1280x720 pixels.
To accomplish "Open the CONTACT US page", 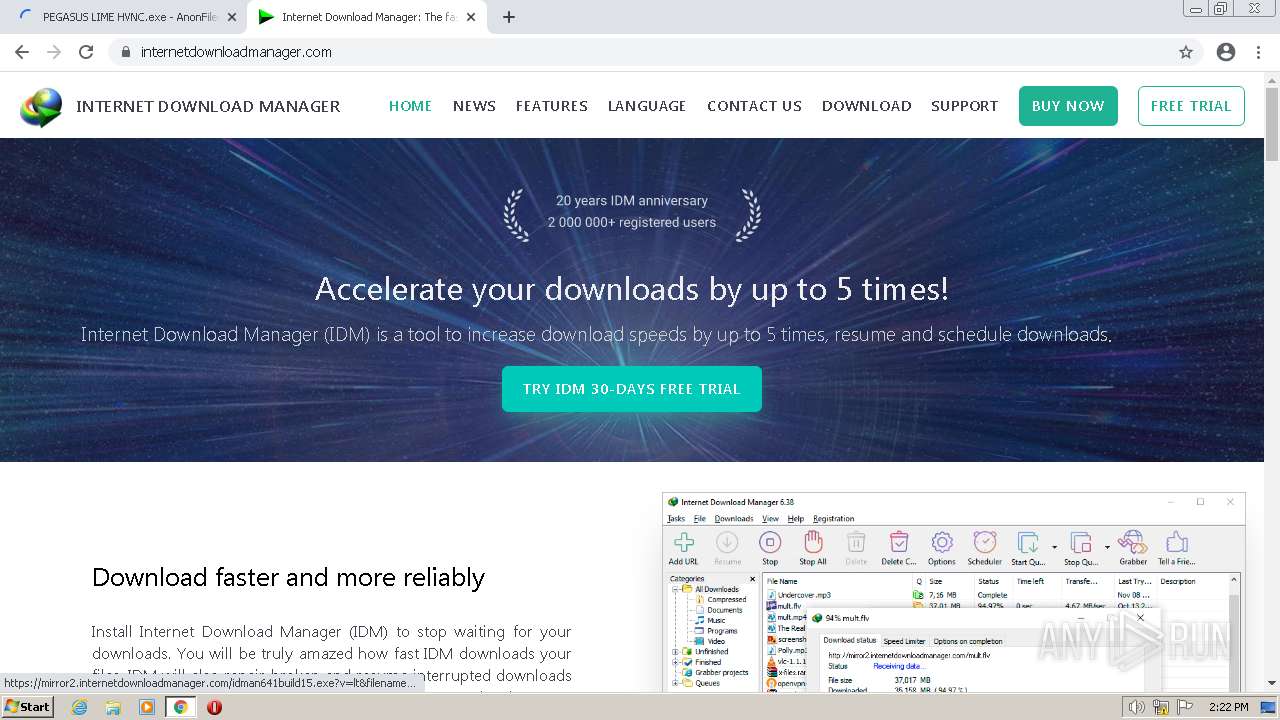I will (x=754, y=106).
